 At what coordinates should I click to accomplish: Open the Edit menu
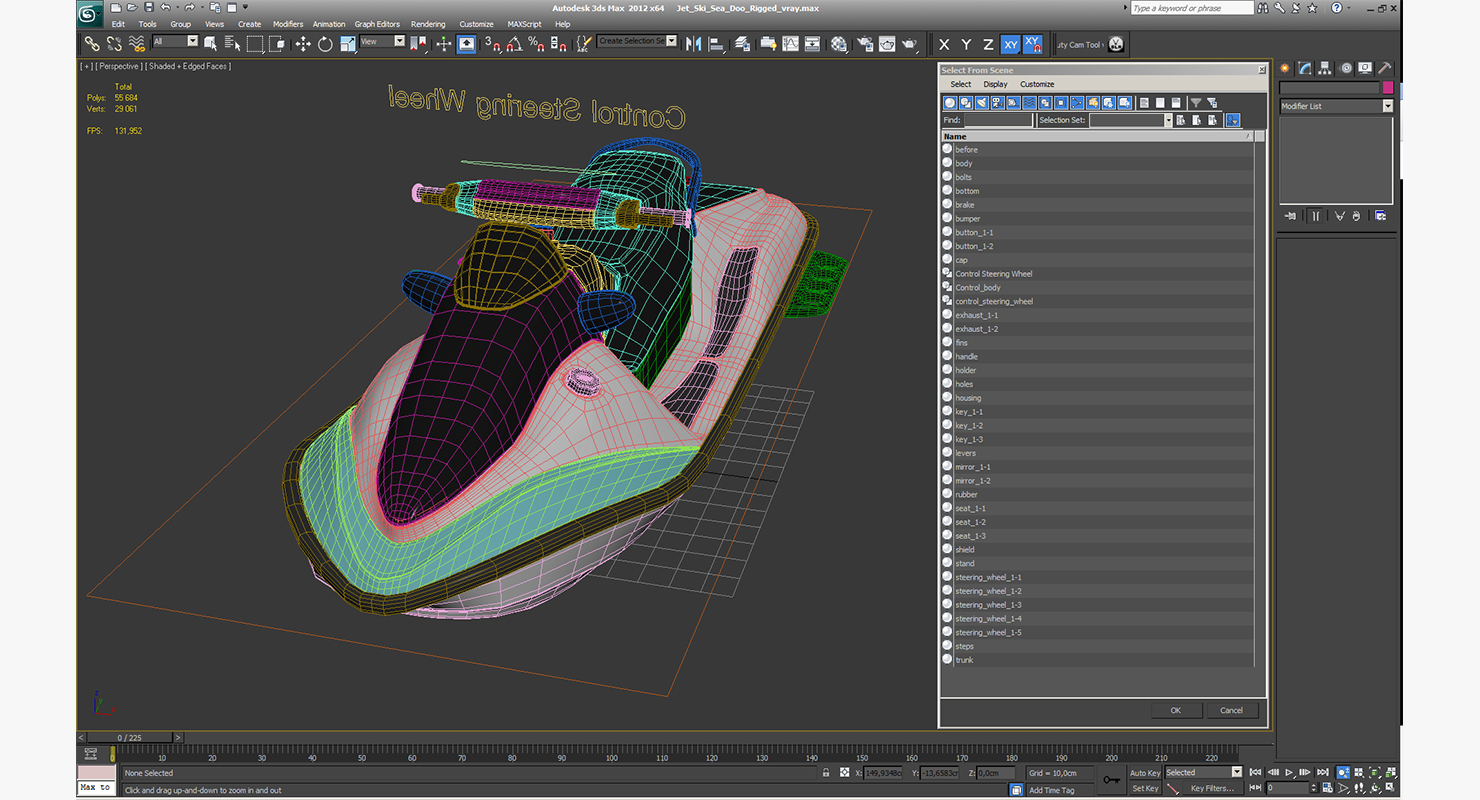point(118,24)
